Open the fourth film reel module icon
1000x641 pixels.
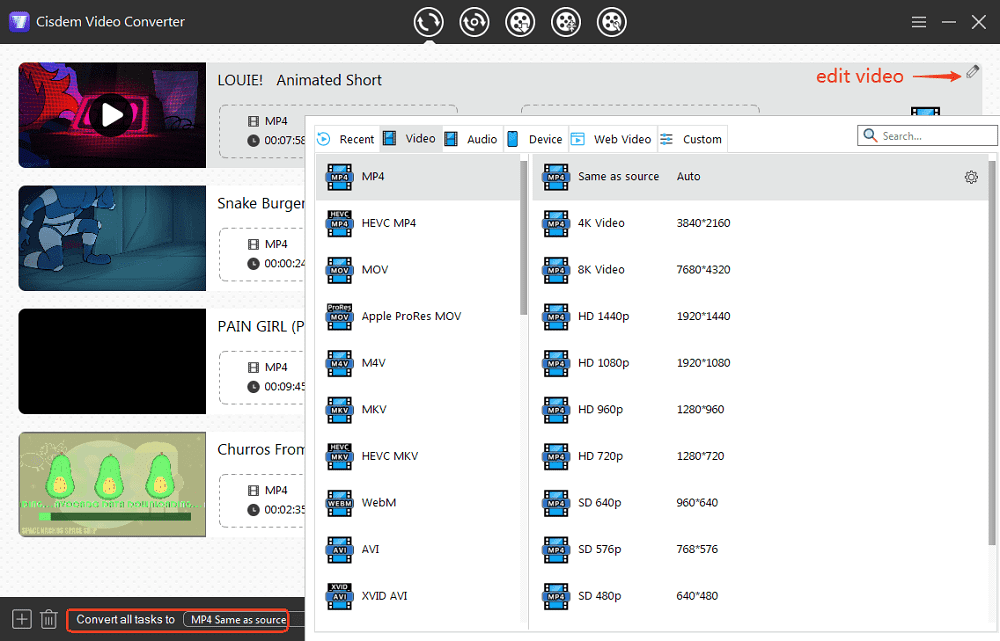(x=566, y=22)
